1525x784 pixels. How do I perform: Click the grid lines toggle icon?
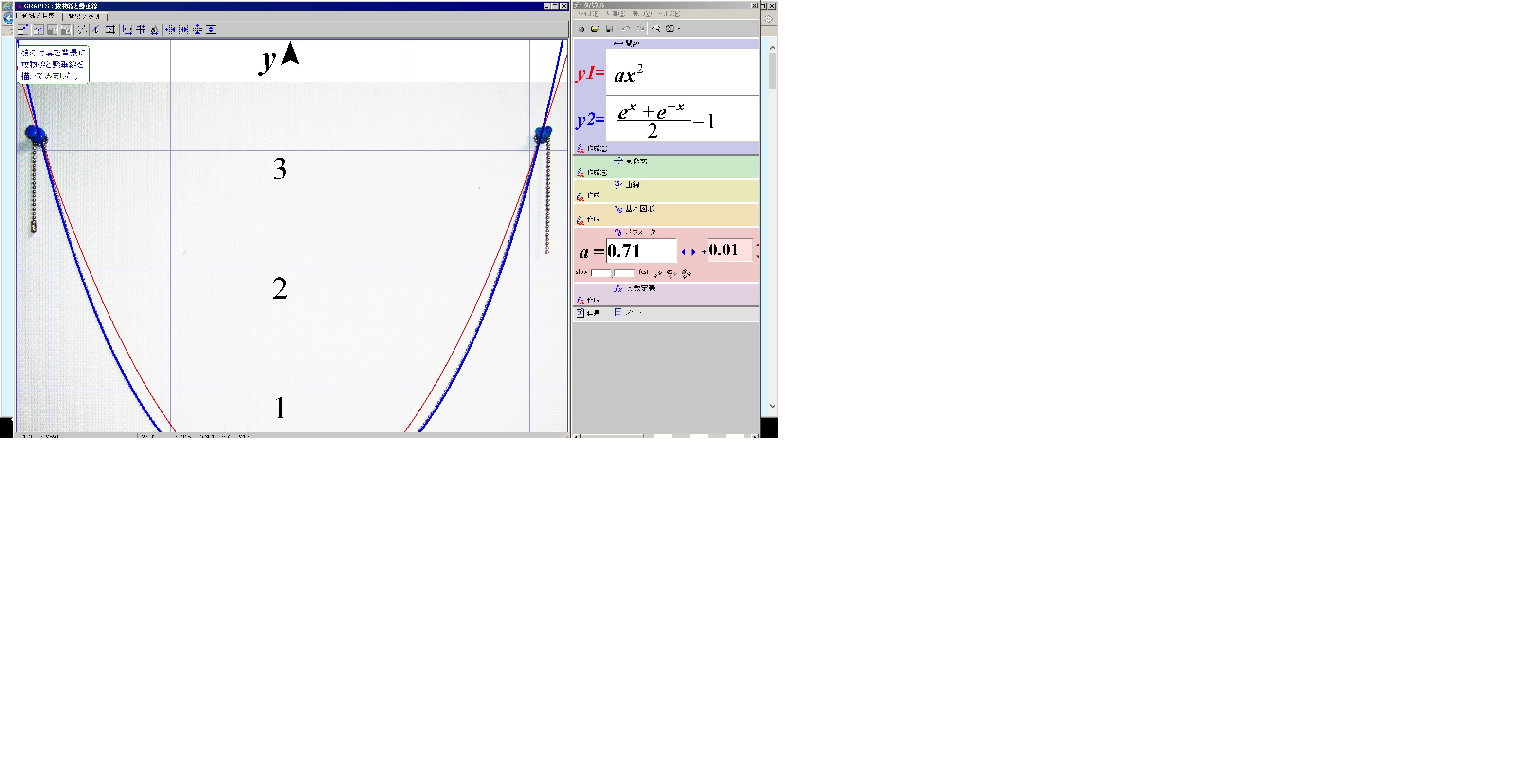pyautogui.click(x=141, y=30)
